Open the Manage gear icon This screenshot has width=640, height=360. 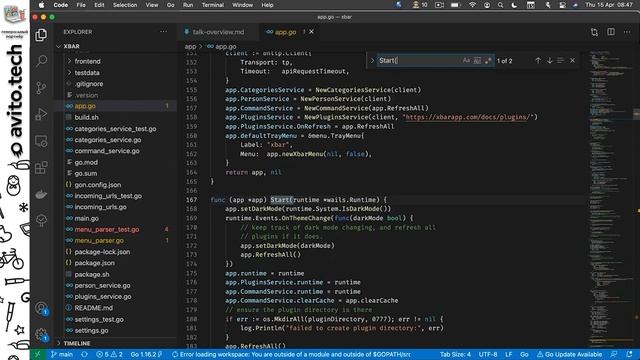coord(41,335)
